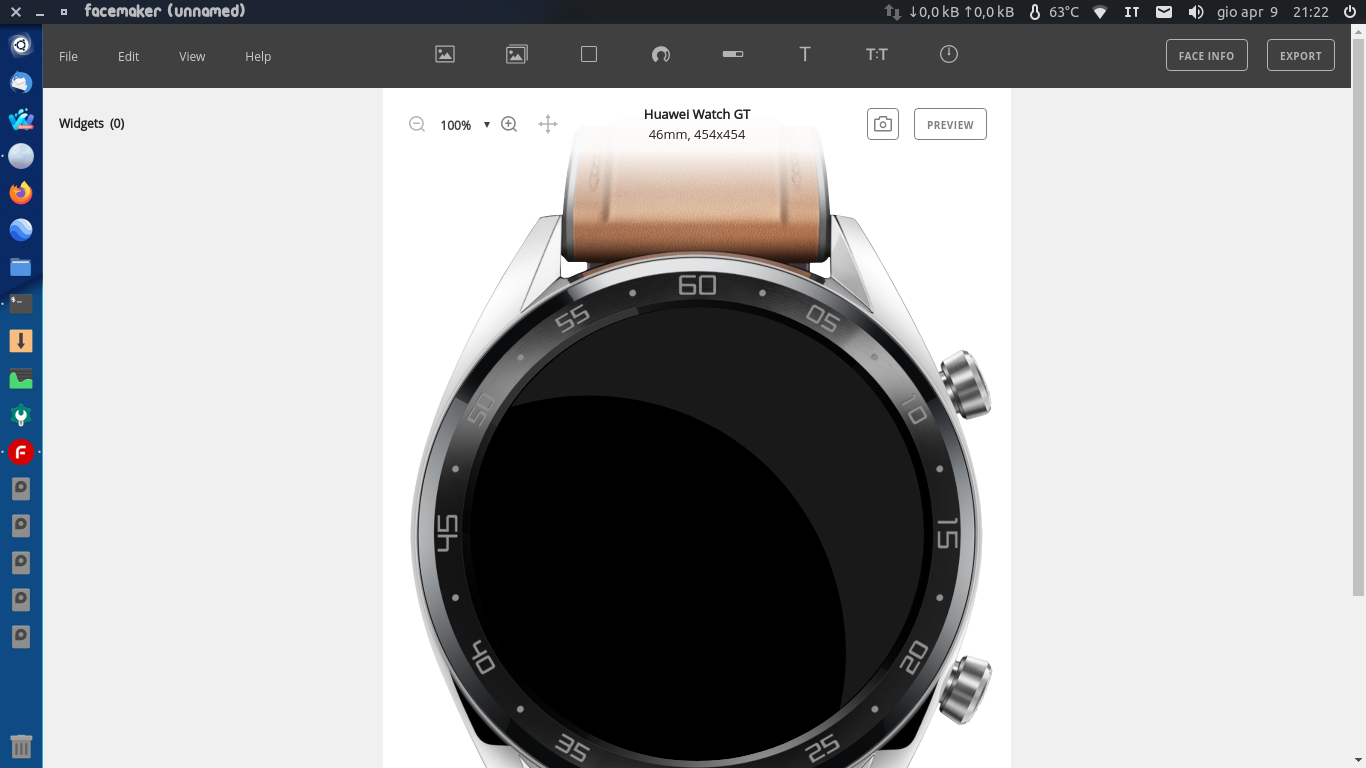Open the volume control in system tray

[x=1196, y=12]
